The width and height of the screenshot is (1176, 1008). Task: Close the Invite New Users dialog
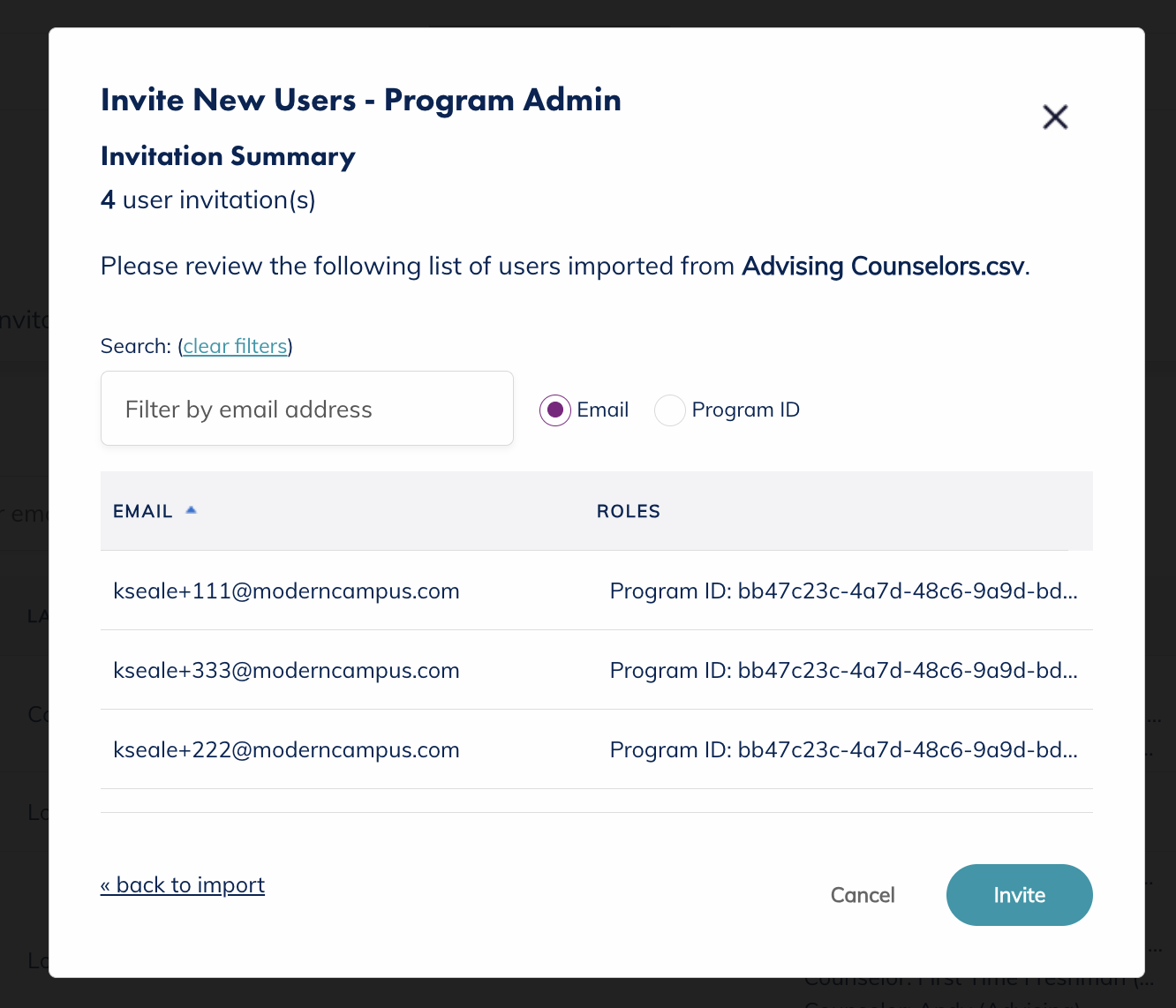pyautogui.click(x=1055, y=117)
